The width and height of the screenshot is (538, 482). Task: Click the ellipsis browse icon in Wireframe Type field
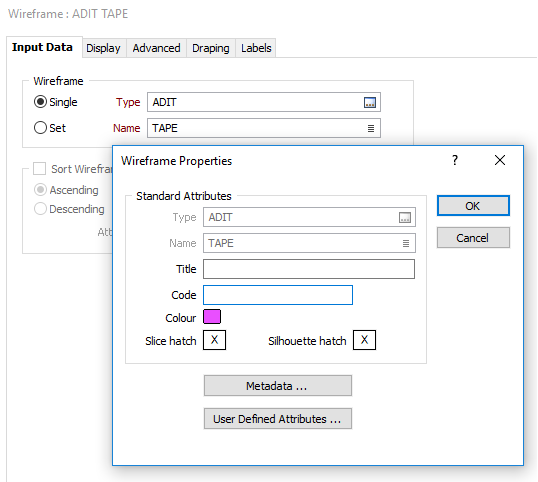coord(370,102)
